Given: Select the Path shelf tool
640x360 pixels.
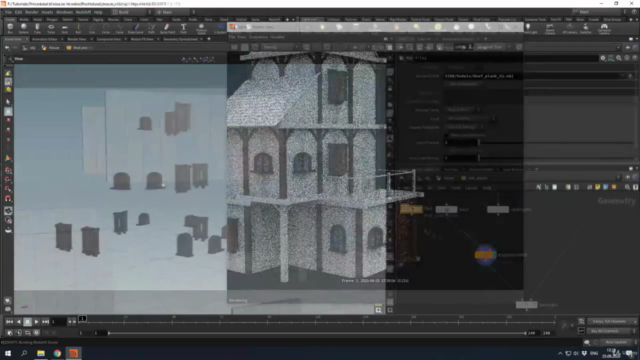Looking at the screenshot, I should point(151,28).
